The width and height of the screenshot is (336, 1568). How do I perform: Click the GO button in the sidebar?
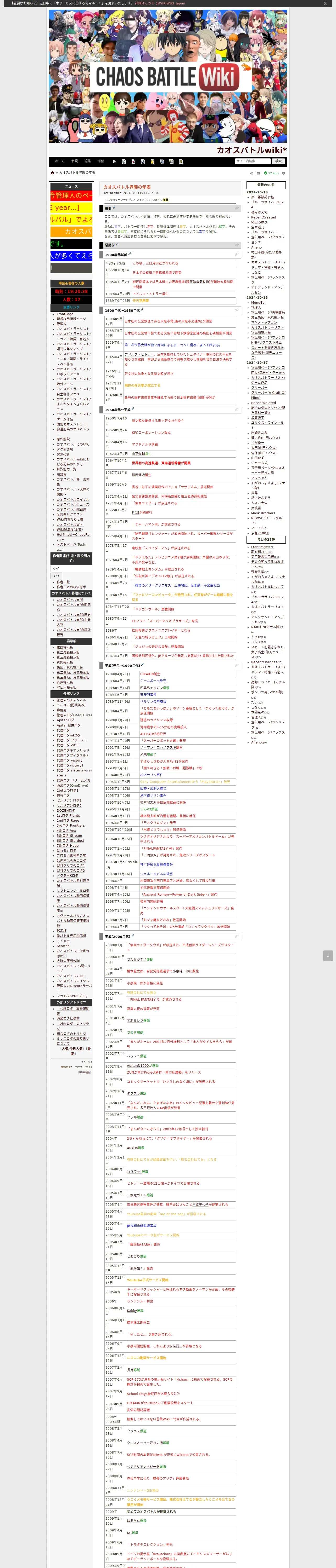tap(56, 576)
